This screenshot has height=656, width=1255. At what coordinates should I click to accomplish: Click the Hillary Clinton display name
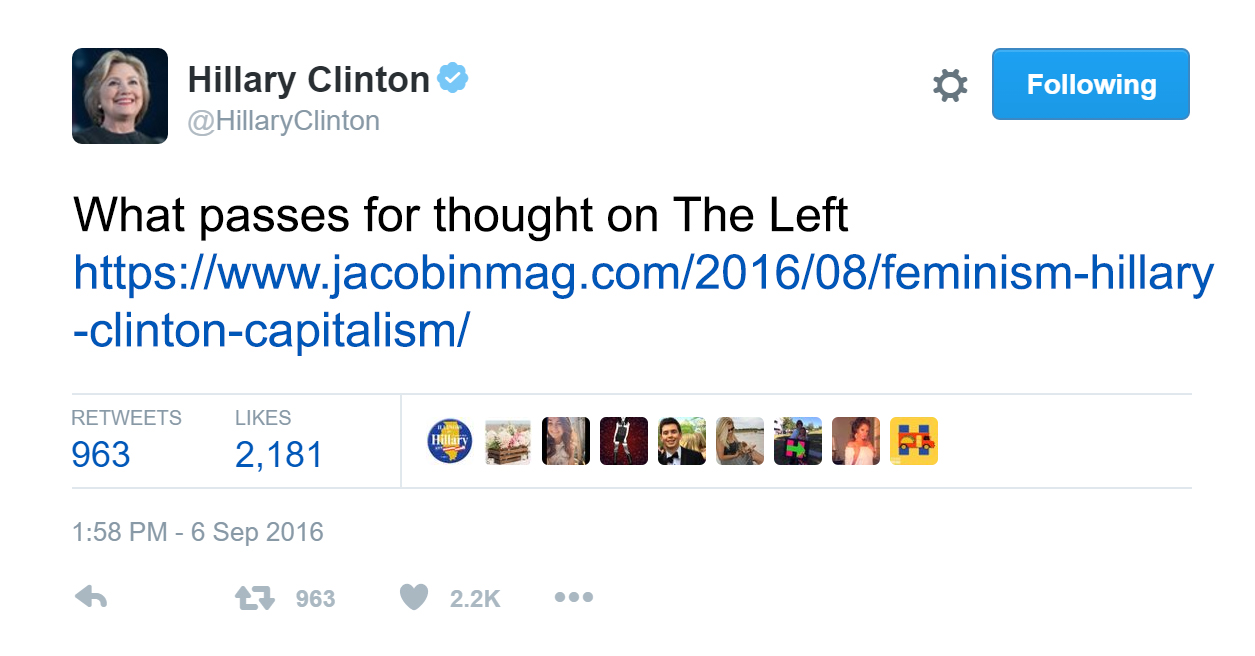308,79
